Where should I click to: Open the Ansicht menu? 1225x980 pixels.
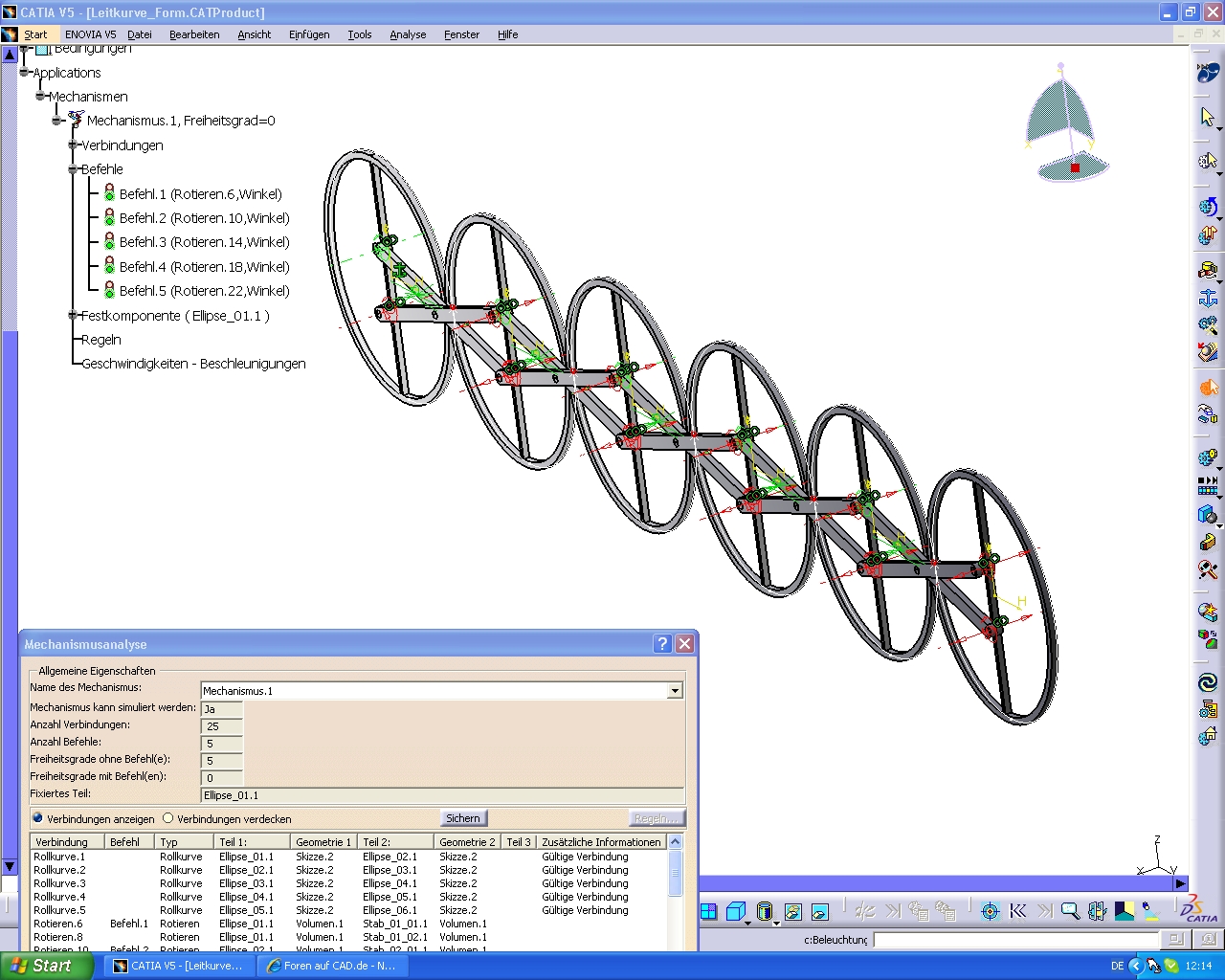[x=255, y=34]
